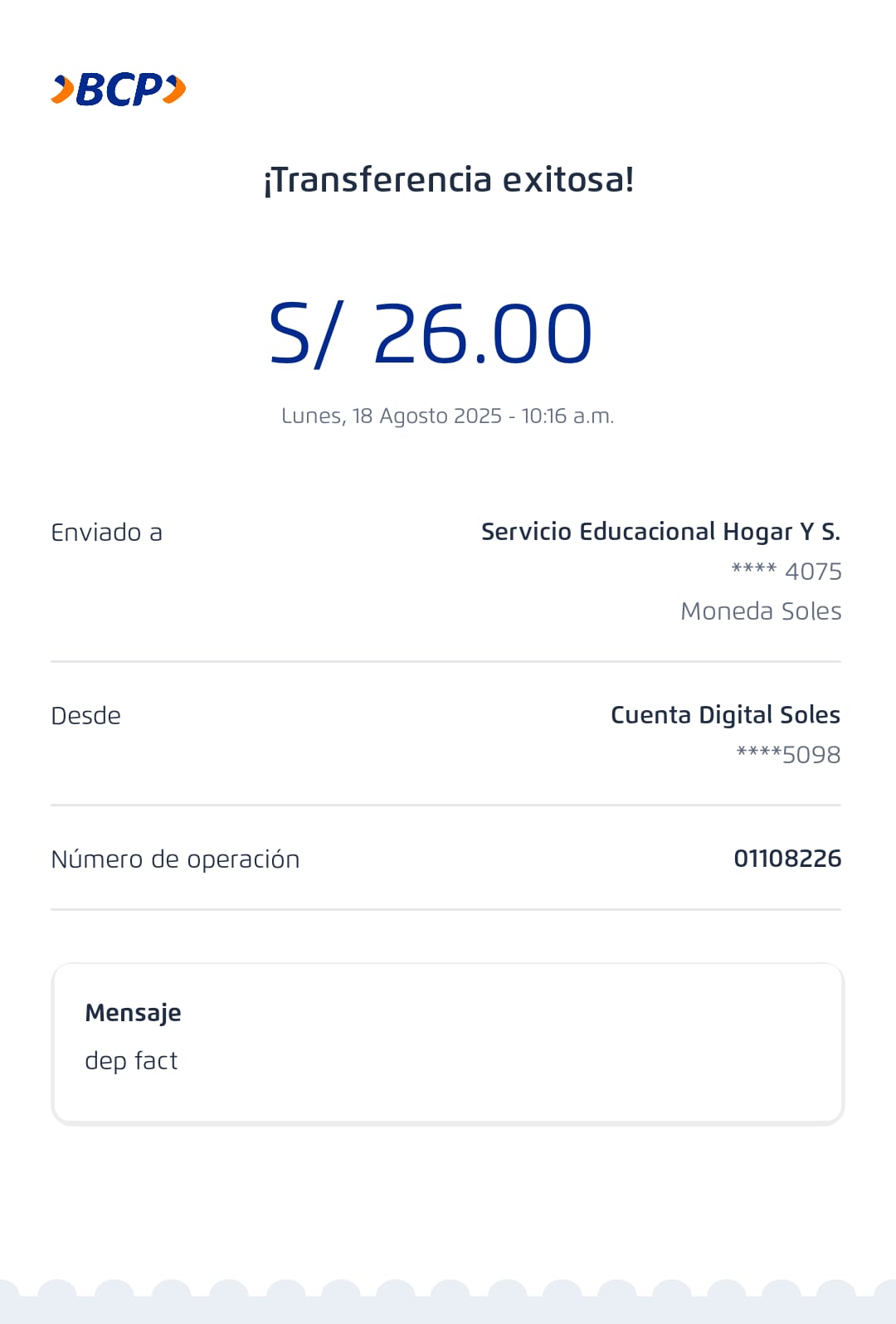Click recipient account ending in 4075

tap(786, 572)
